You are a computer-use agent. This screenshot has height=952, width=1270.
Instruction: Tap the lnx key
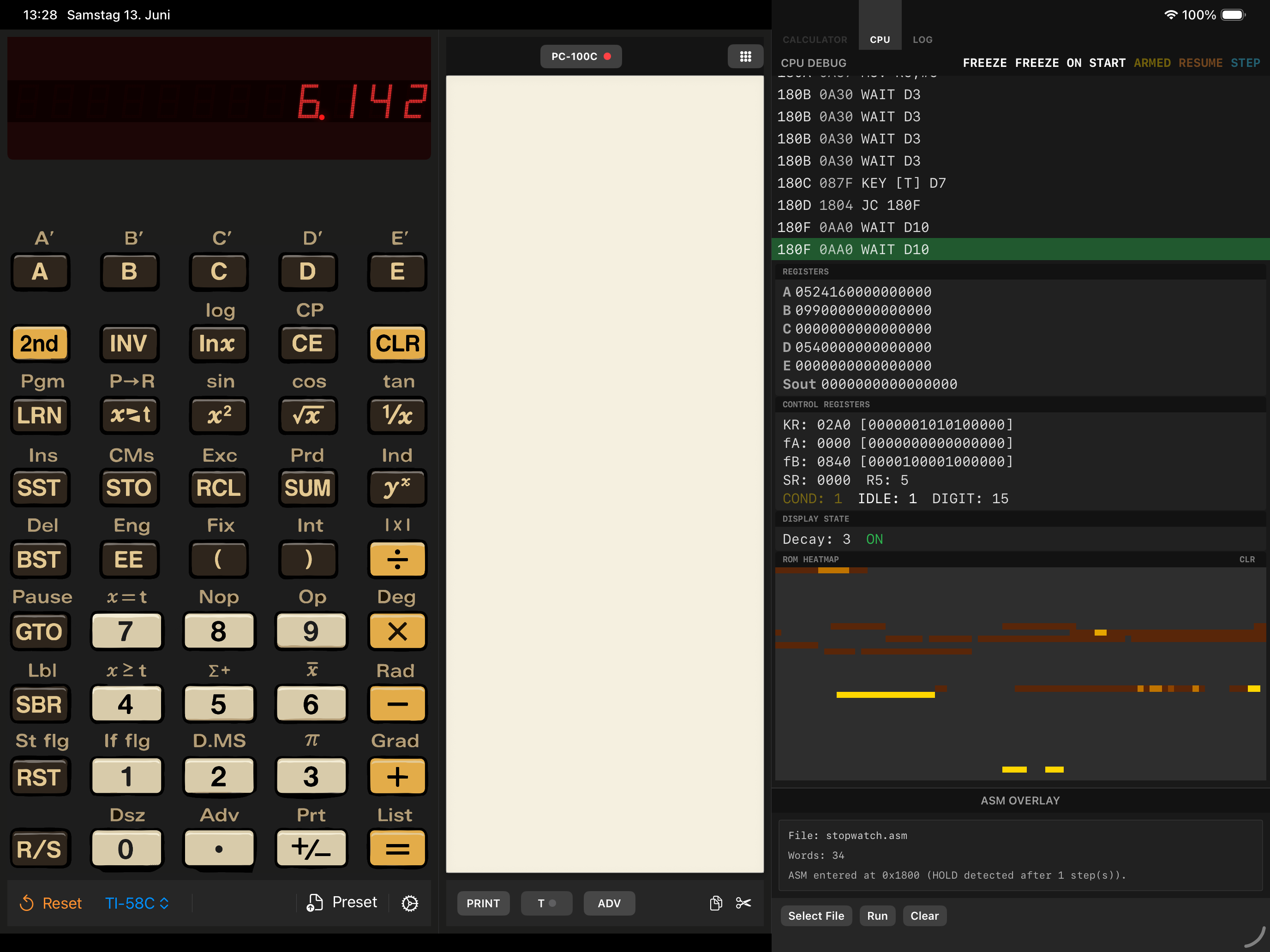click(219, 344)
